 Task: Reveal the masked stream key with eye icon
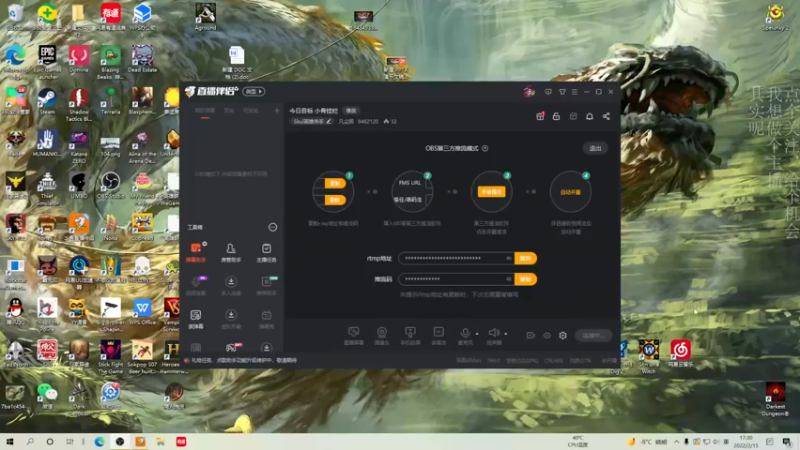(x=509, y=279)
